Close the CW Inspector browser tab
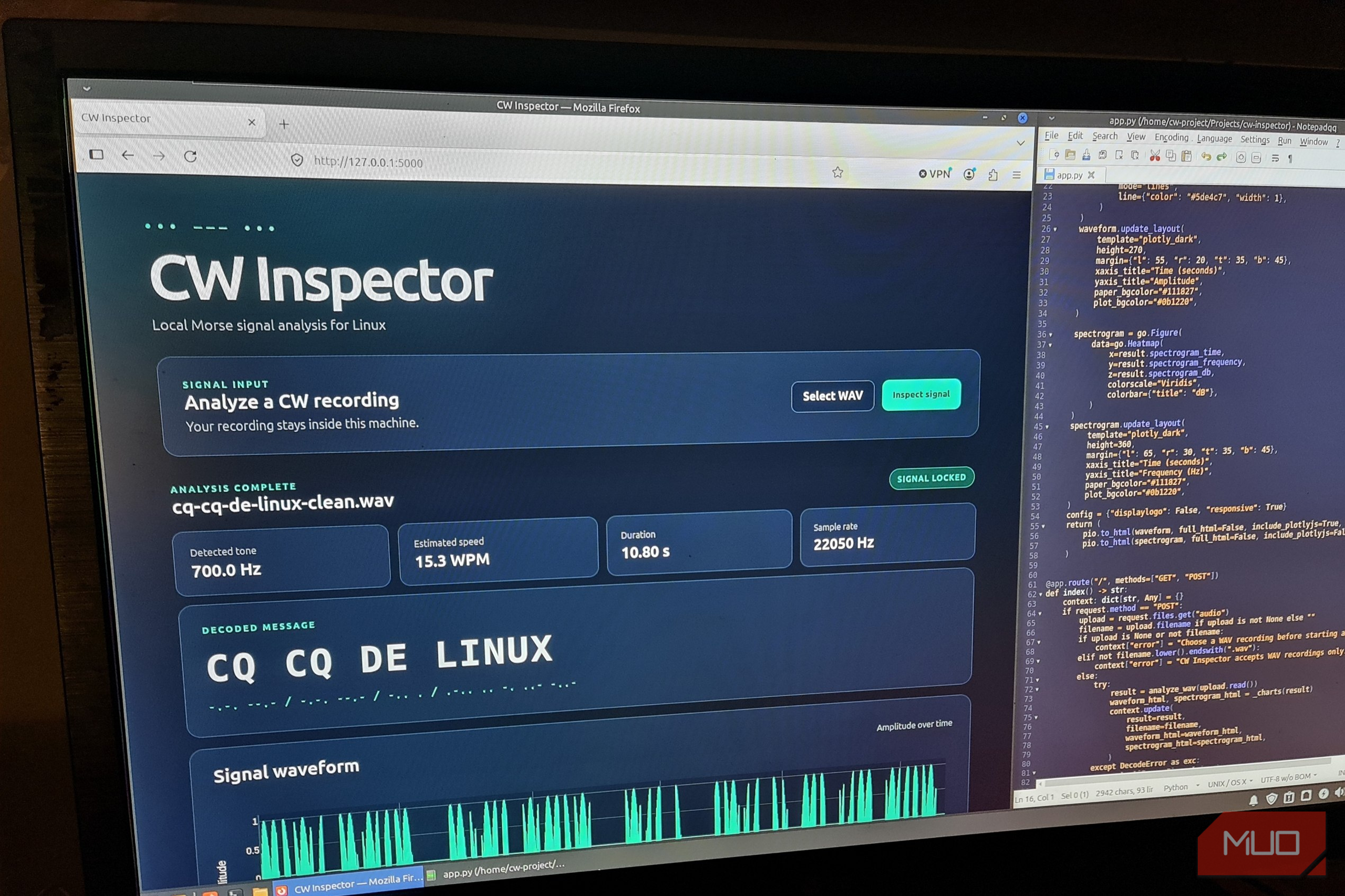Screen dimensions: 1345x896 pyautogui.click(x=252, y=122)
